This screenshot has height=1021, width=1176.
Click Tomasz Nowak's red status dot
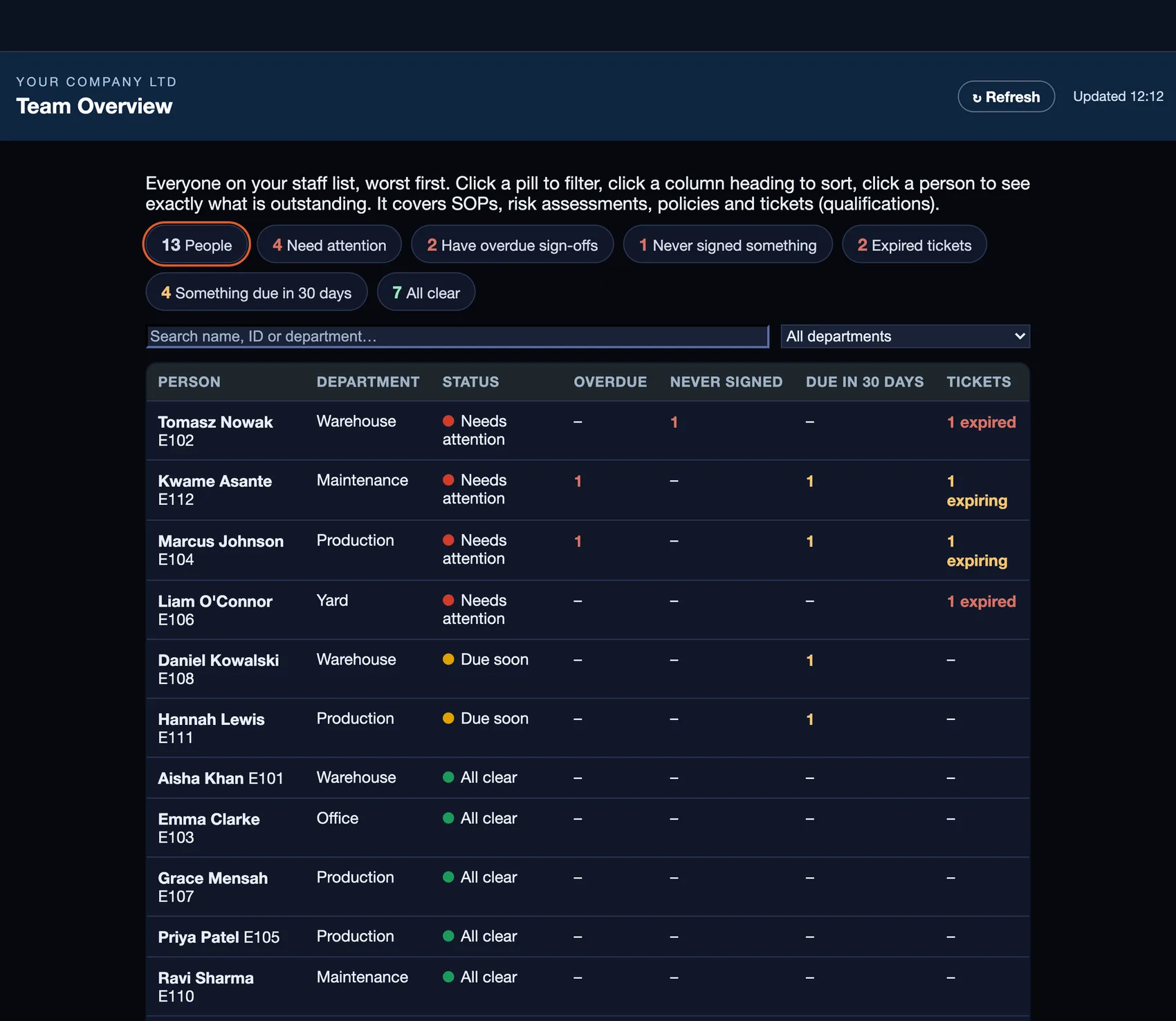coord(448,421)
